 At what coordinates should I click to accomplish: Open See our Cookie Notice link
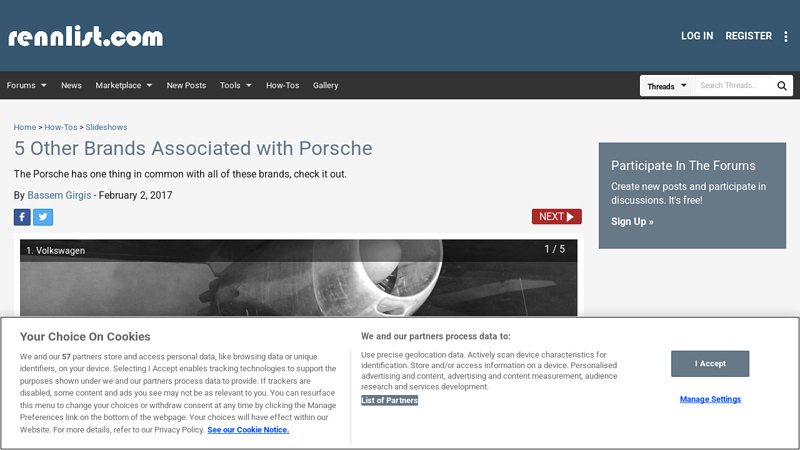coord(248,430)
